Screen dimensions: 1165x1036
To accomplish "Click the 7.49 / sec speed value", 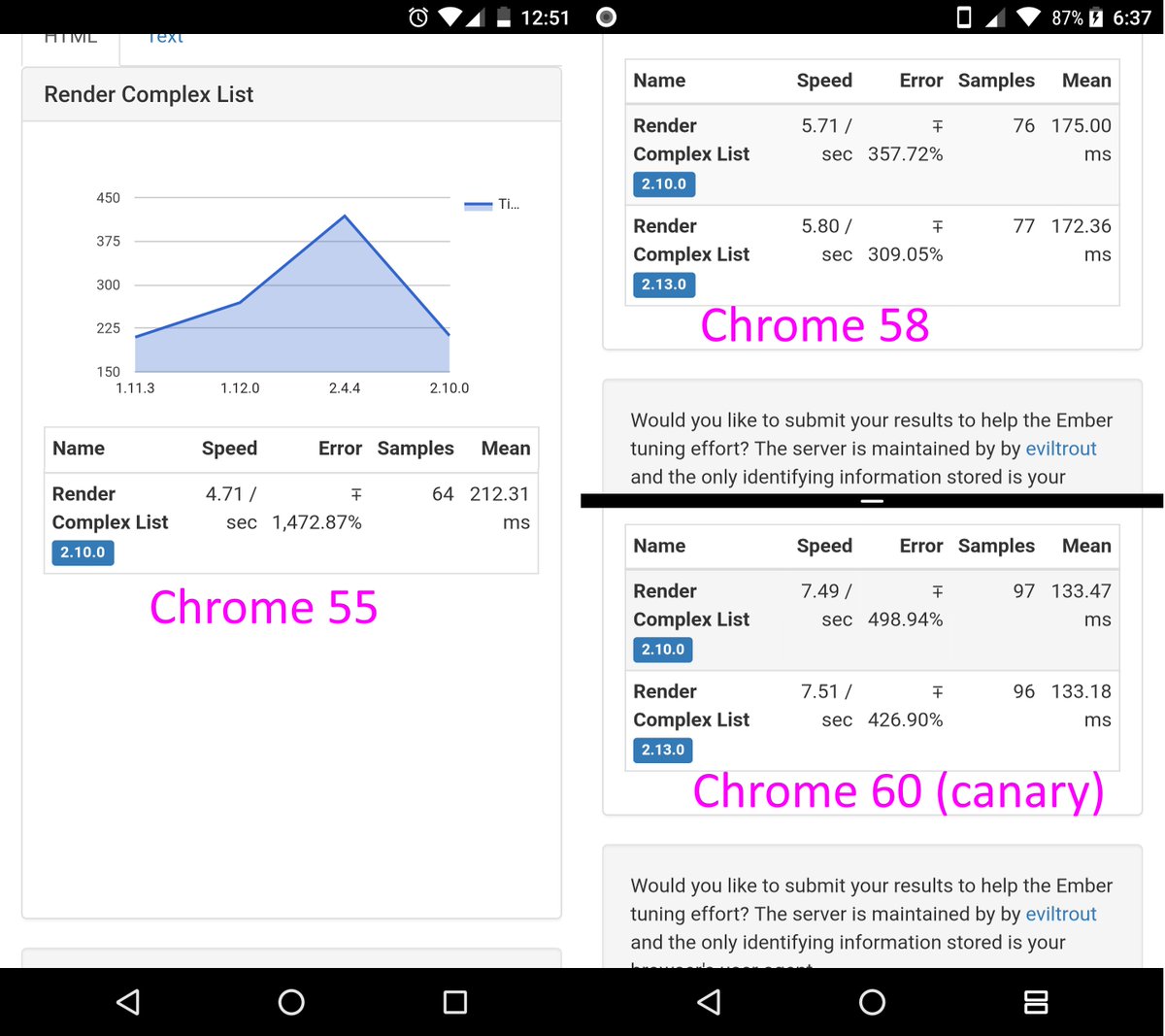I will point(826,605).
